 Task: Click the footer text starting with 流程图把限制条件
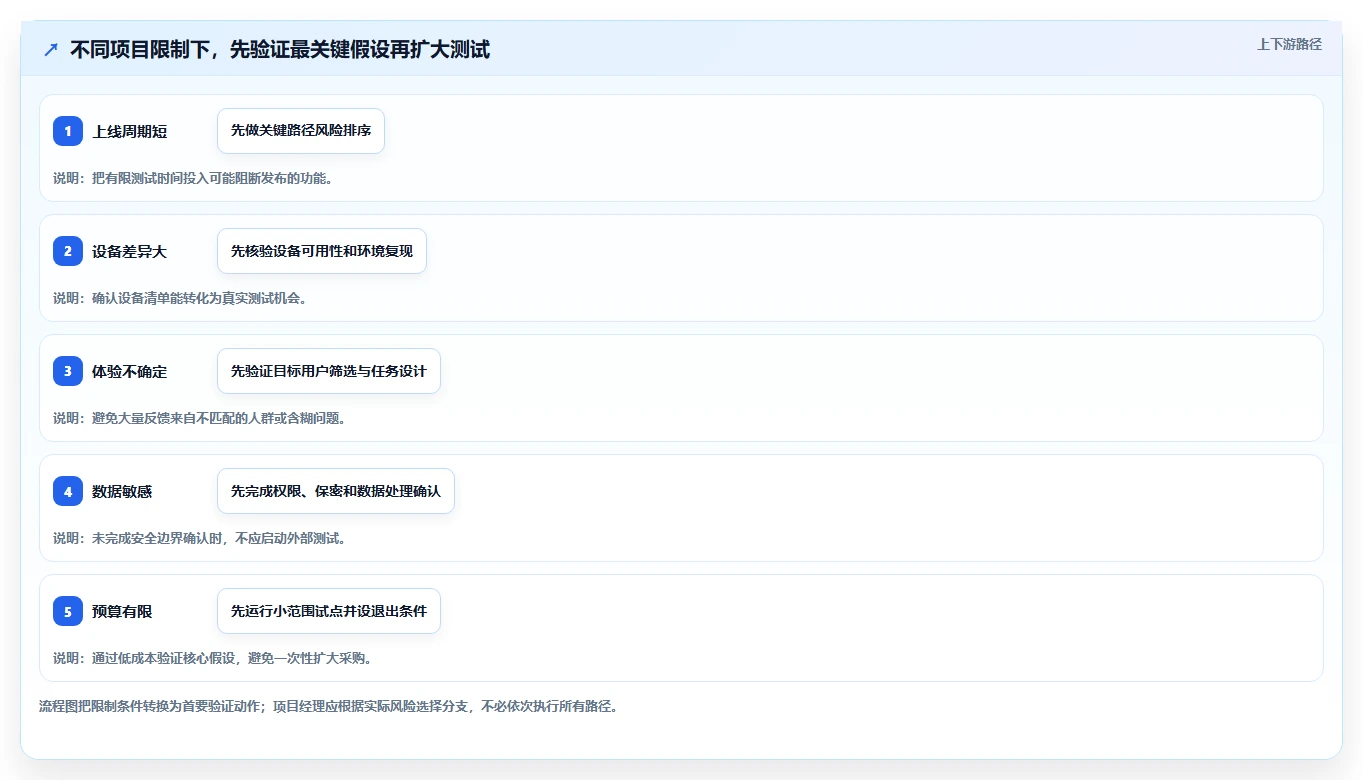pos(328,706)
